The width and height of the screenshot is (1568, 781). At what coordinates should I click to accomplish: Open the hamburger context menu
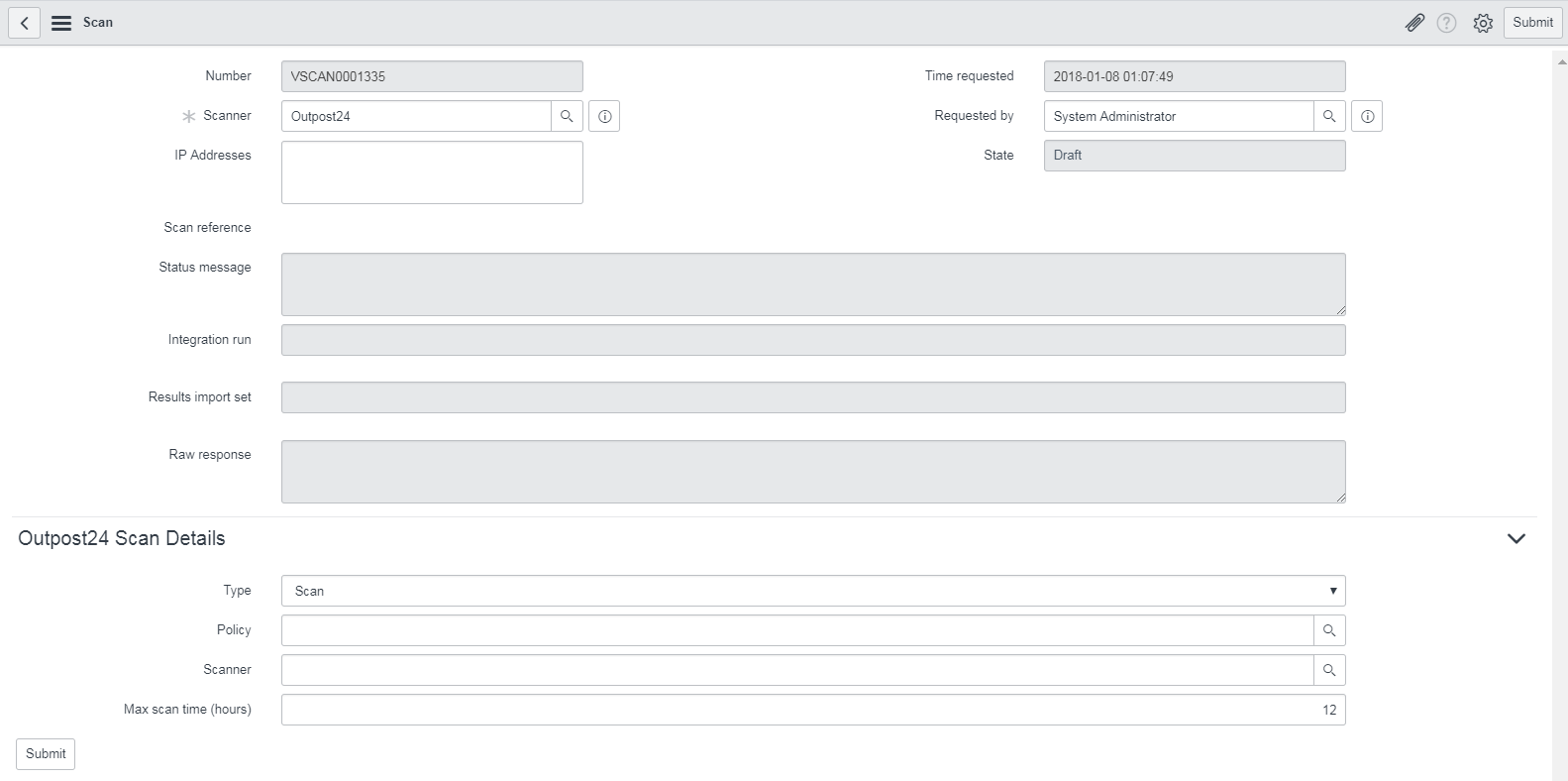pyautogui.click(x=61, y=23)
